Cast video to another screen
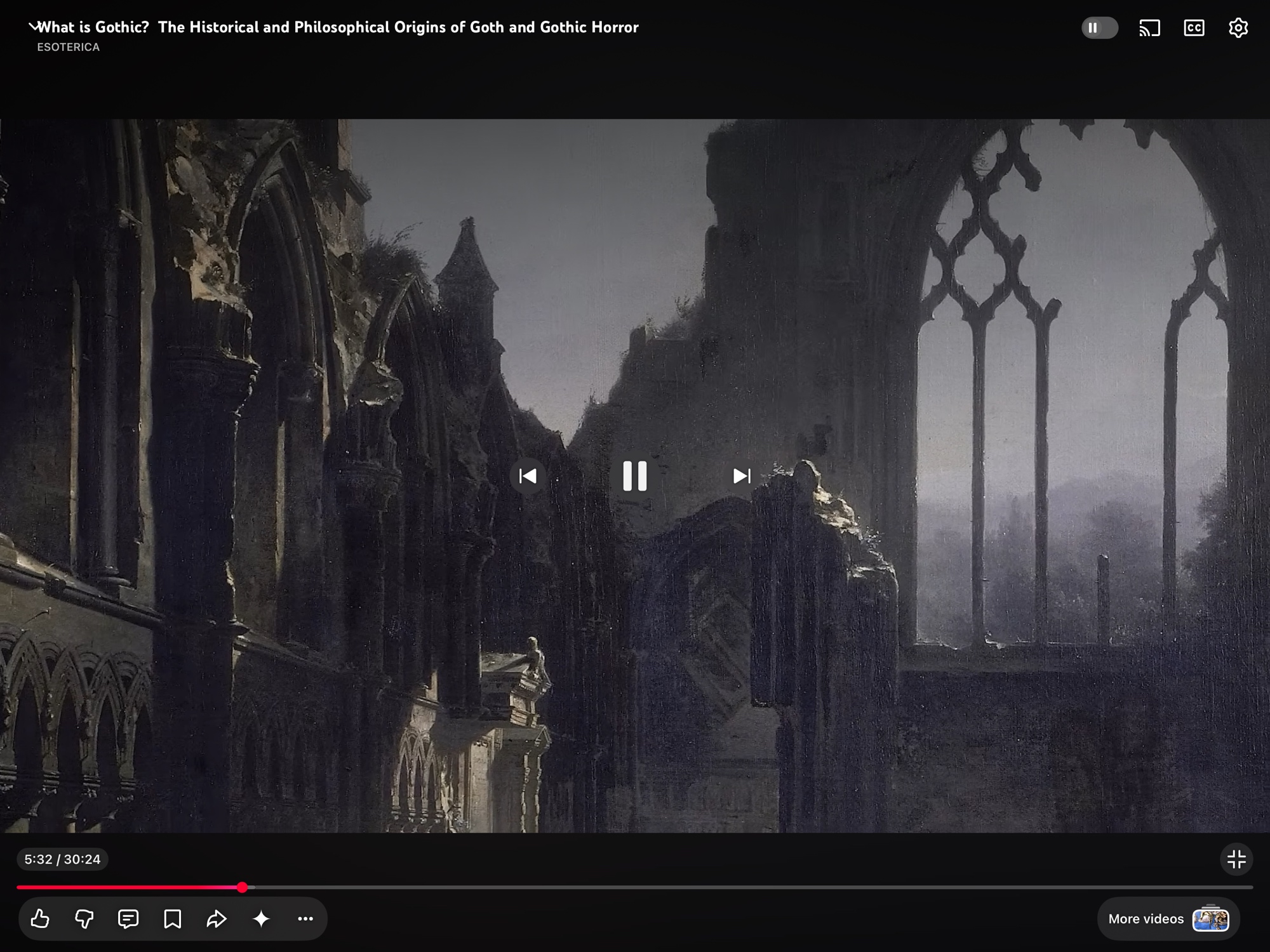Viewport: 1270px width, 952px height. 1149,28
